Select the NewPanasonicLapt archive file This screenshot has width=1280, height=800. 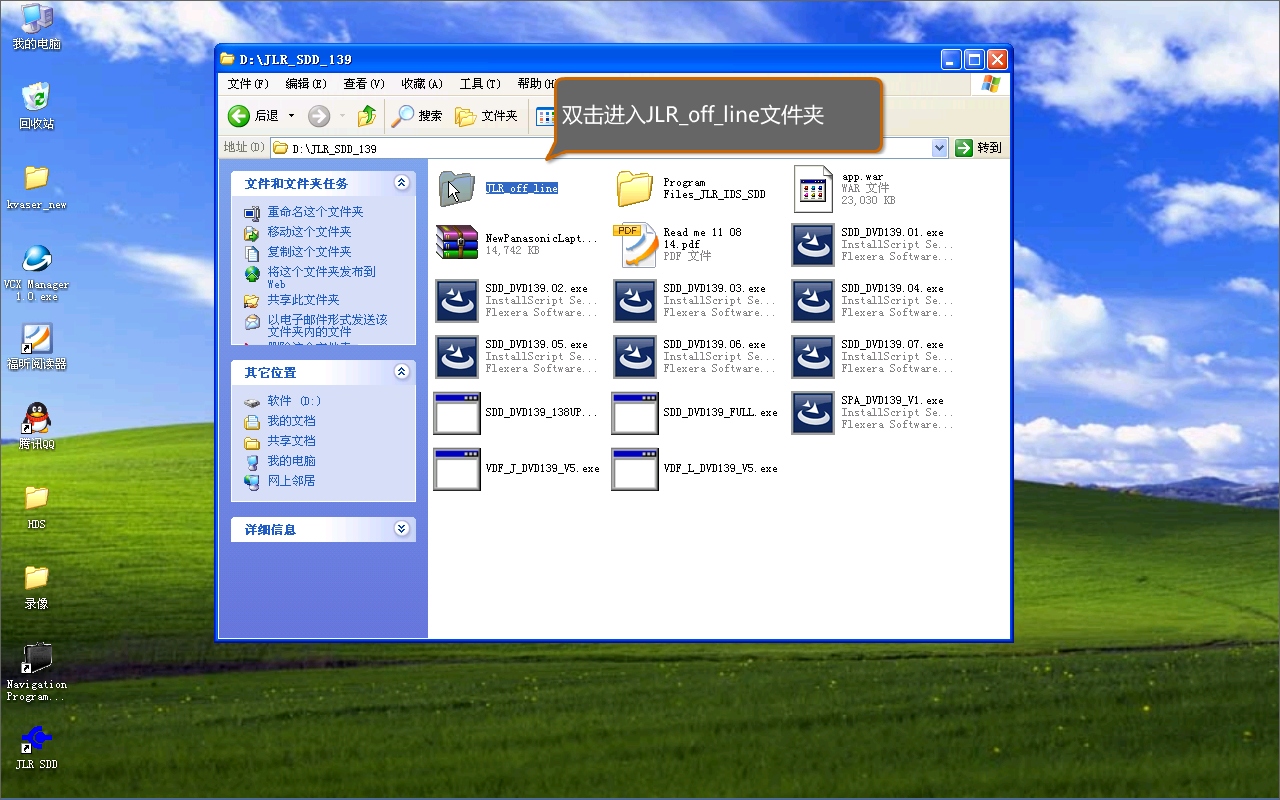click(457, 244)
